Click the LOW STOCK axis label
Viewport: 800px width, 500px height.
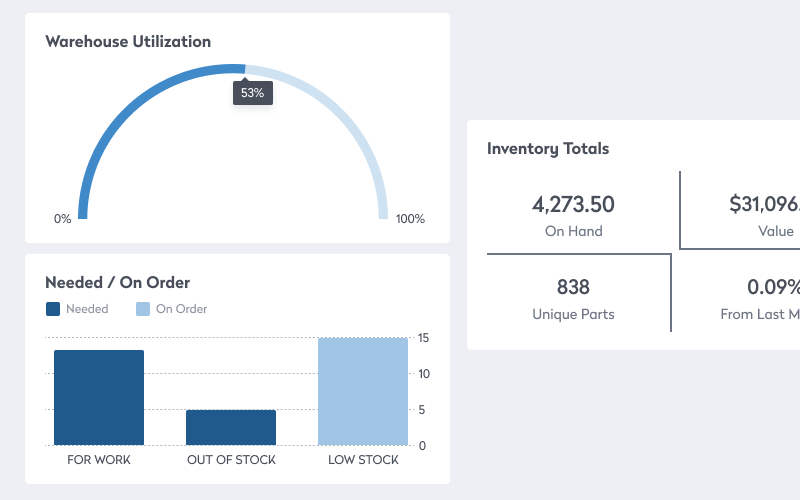click(x=363, y=460)
